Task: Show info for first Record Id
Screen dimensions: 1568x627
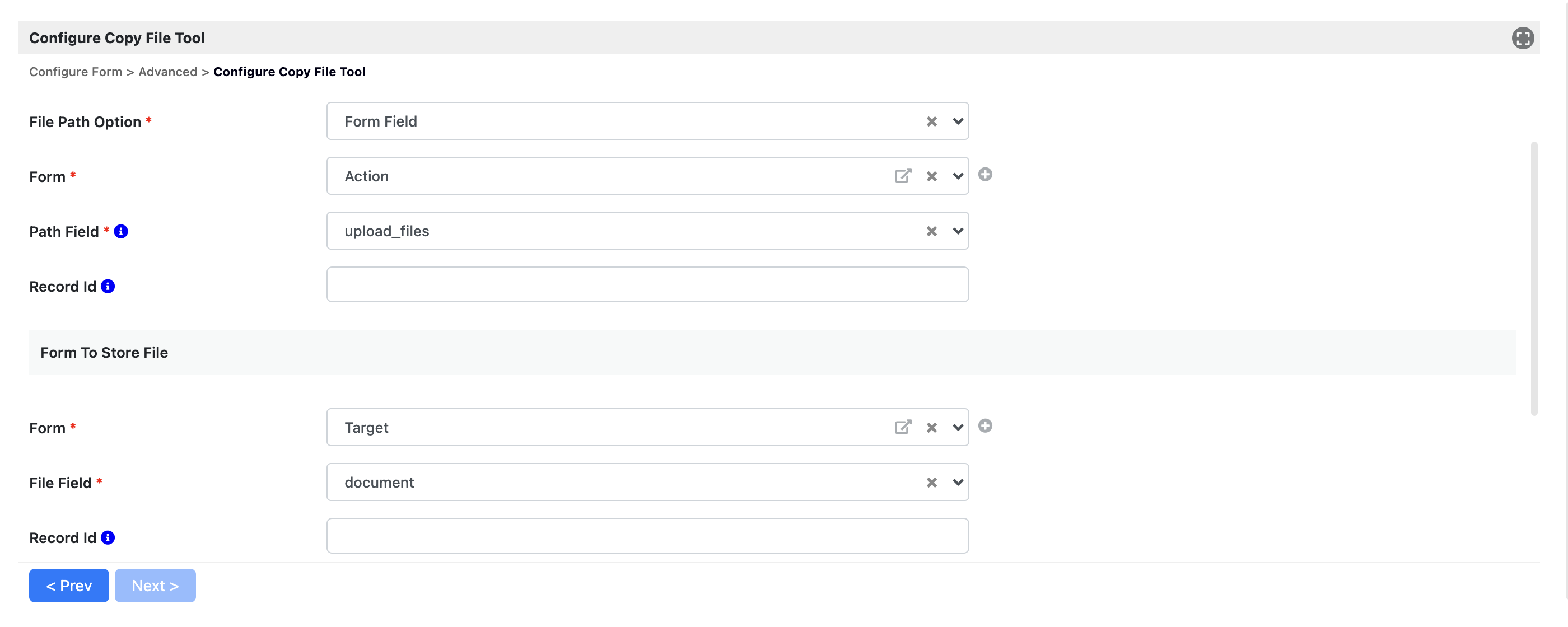Action: 108,286
